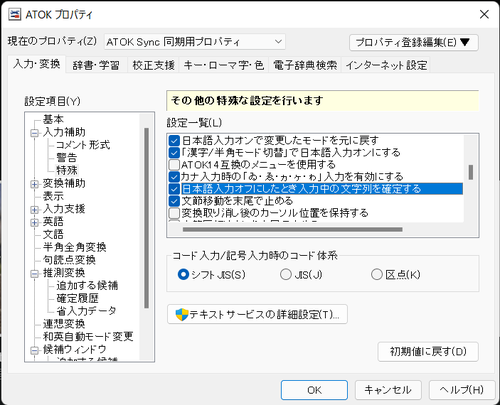This screenshot has height=405, width=500.
Task: Open help with the ヘルプ(H) button
Action: click(462, 390)
